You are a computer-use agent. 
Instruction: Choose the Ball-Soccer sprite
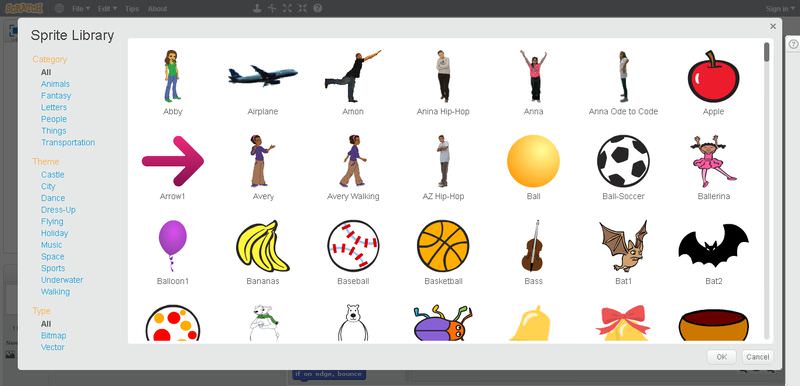(623, 161)
